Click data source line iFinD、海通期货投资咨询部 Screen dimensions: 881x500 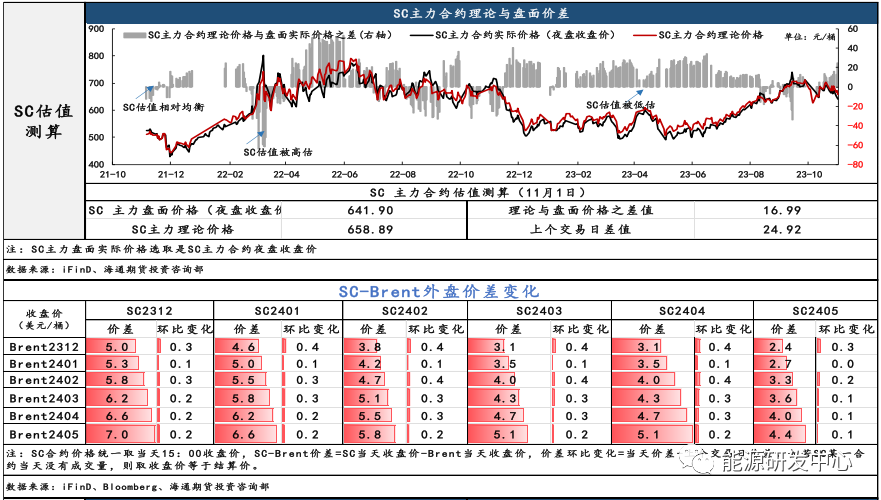coord(105,270)
